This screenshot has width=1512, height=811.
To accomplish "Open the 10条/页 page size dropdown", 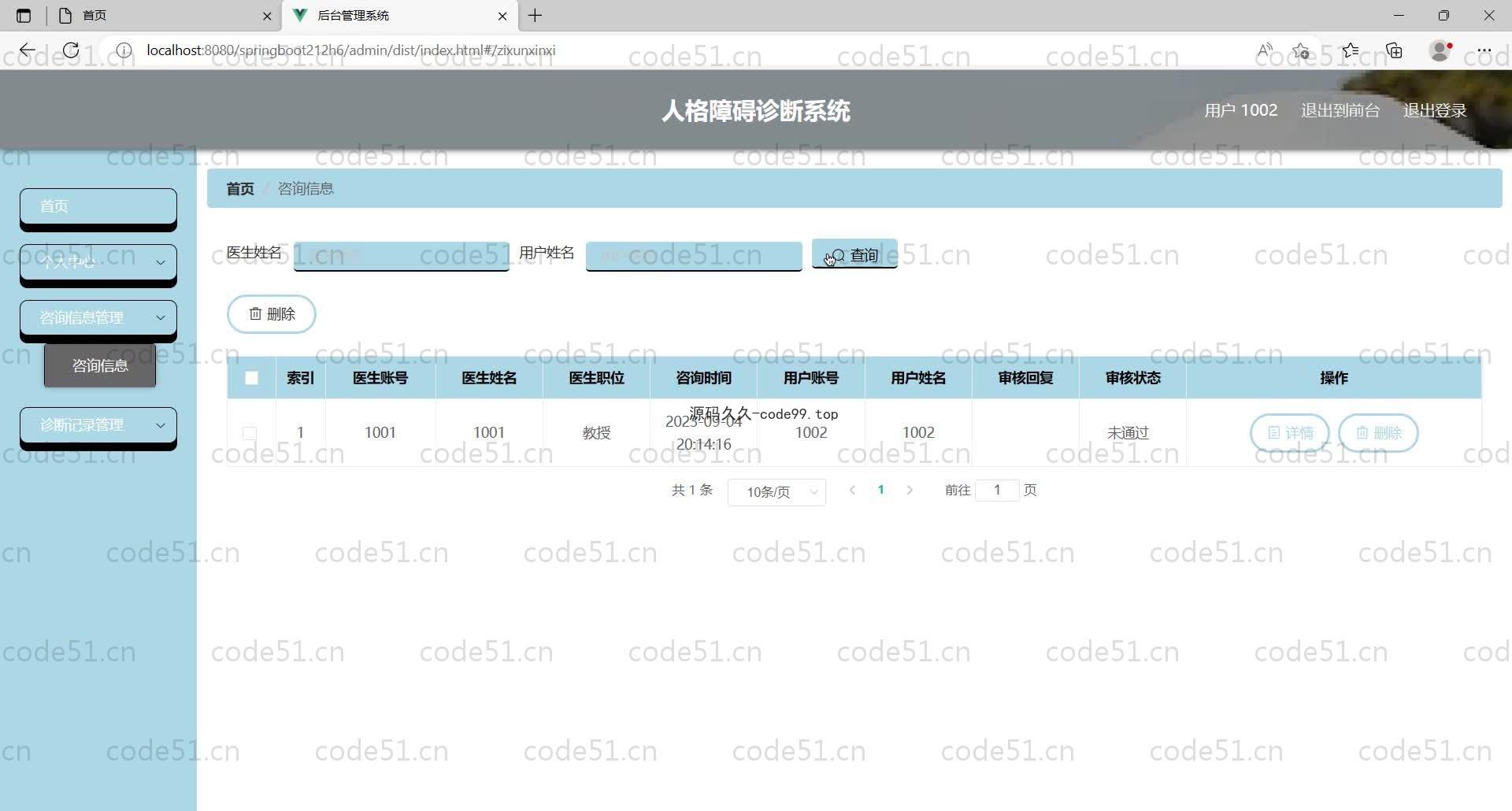I will coord(776,492).
